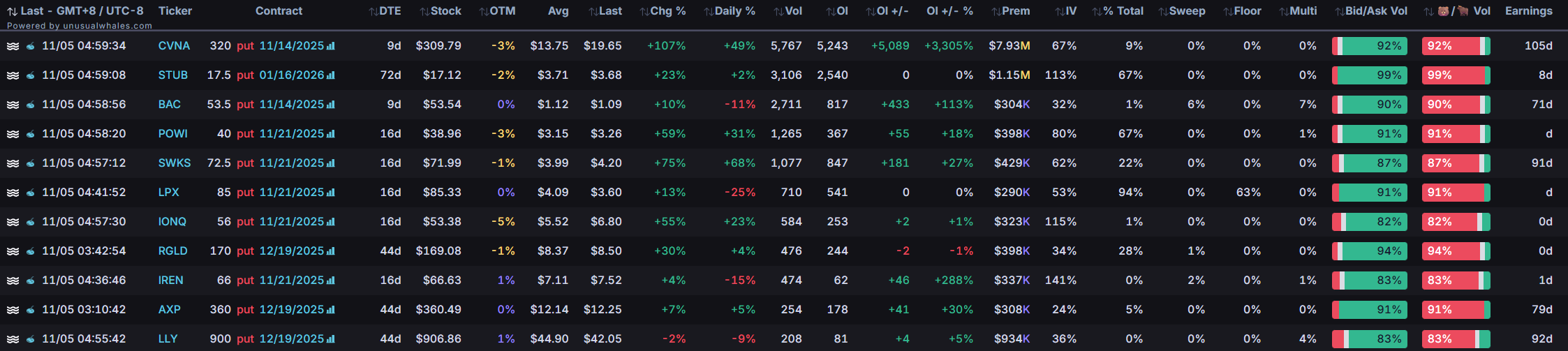Screen dimensions: 1568x351
Task: Sort table by Sweep column
Action: click(x=1181, y=11)
